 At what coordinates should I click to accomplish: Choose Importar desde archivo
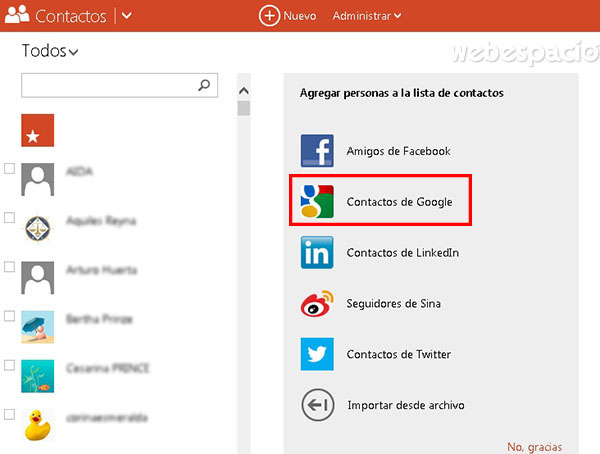(x=406, y=405)
